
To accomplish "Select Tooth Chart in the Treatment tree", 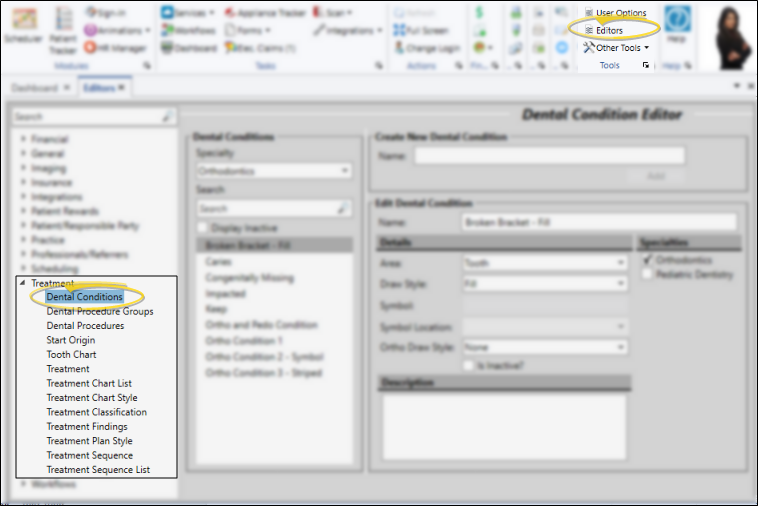I will [x=71, y=354].
